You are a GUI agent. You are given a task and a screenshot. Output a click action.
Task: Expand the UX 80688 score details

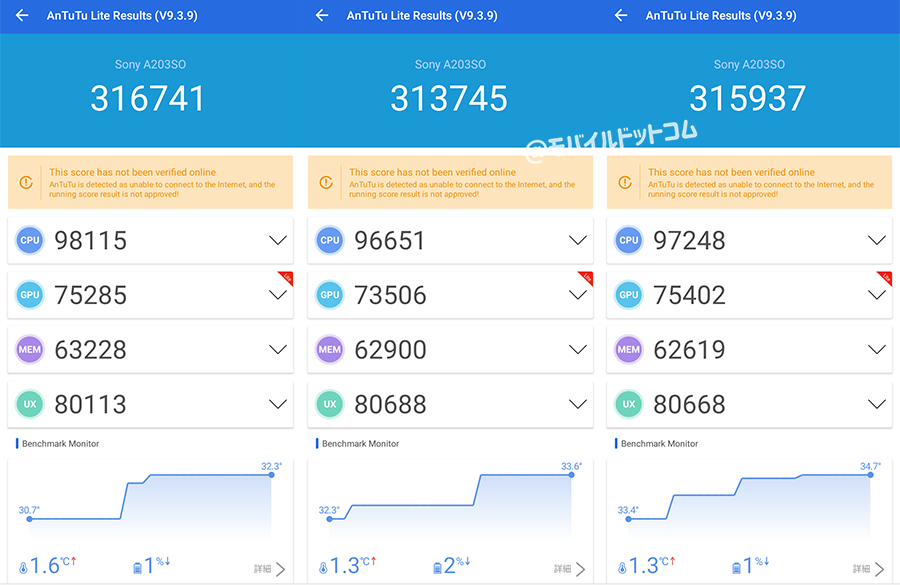click(578, 404)
